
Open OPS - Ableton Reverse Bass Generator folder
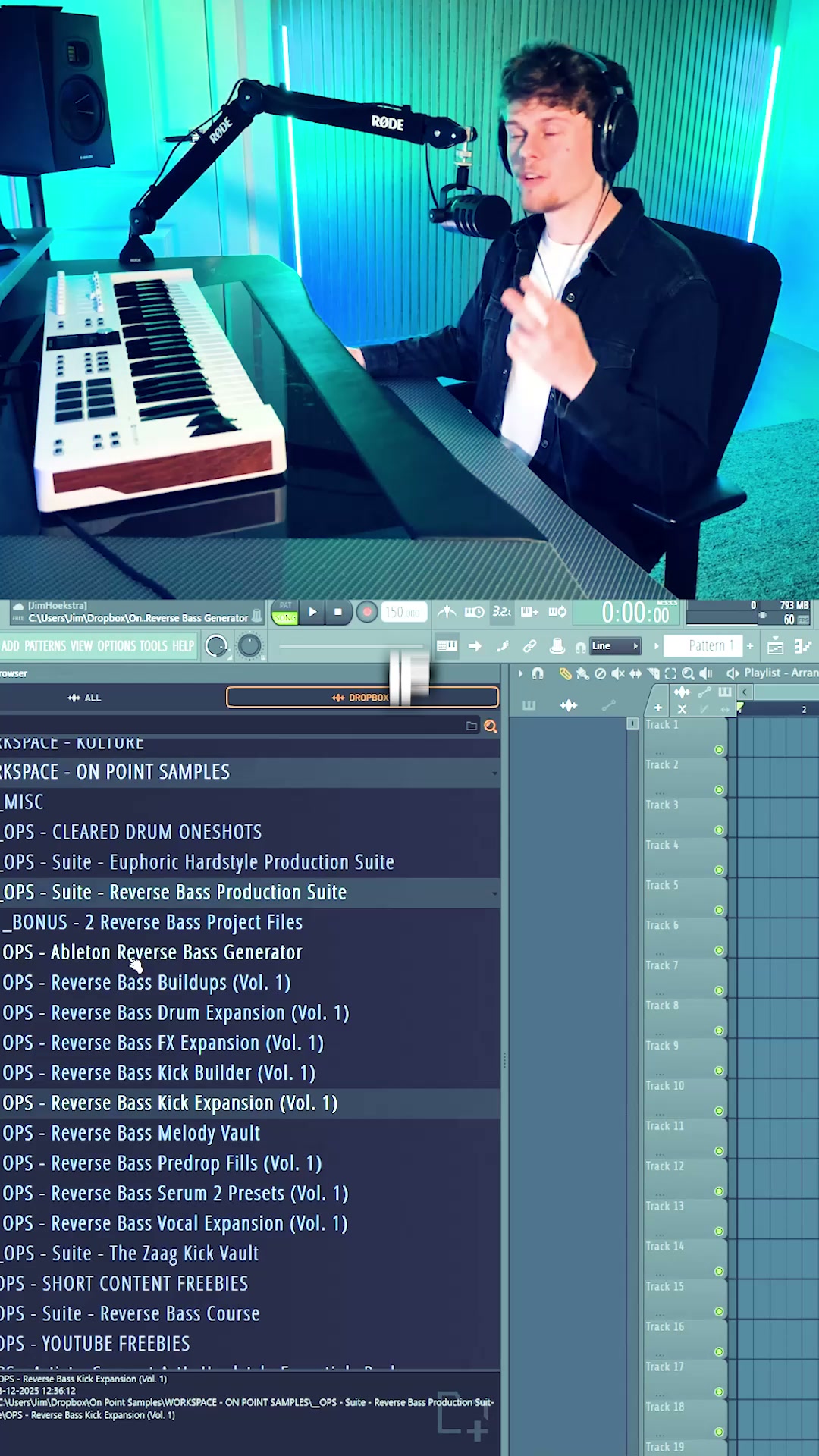click(x=249, y=952)
